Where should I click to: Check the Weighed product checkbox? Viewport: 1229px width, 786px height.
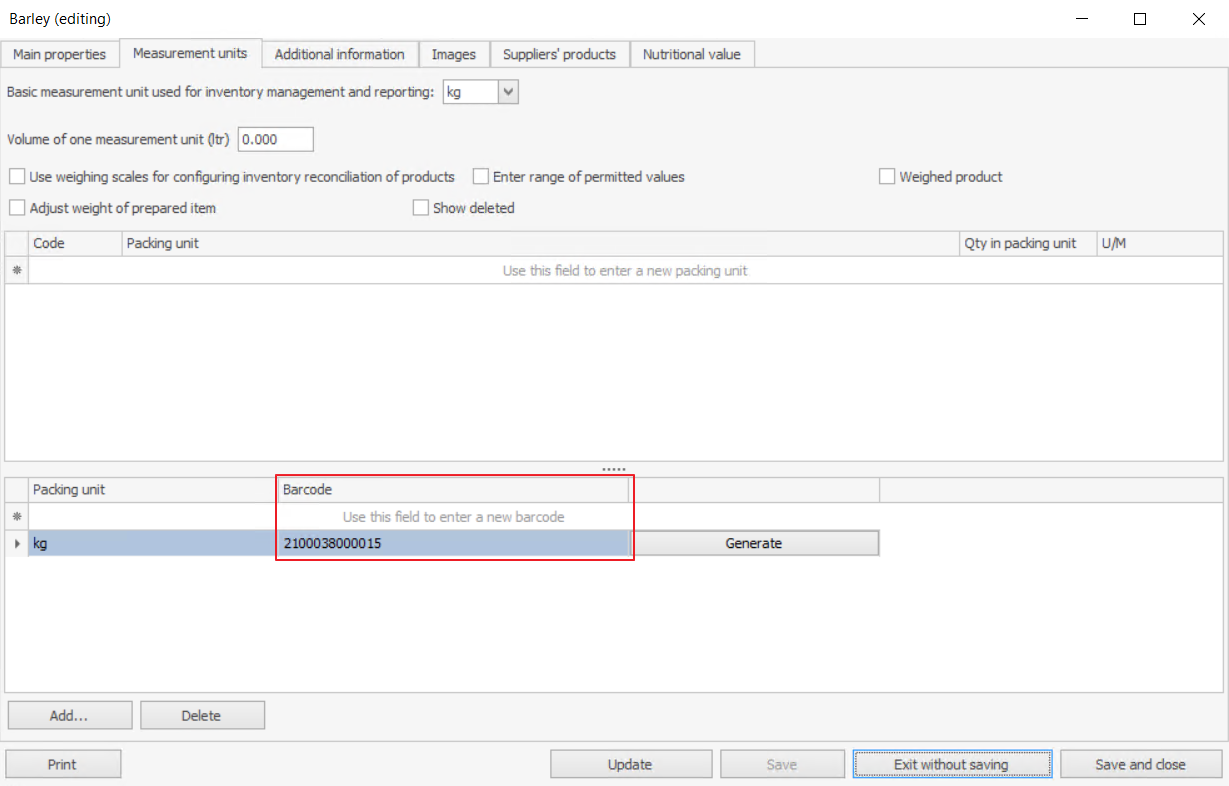pos(887,177)
